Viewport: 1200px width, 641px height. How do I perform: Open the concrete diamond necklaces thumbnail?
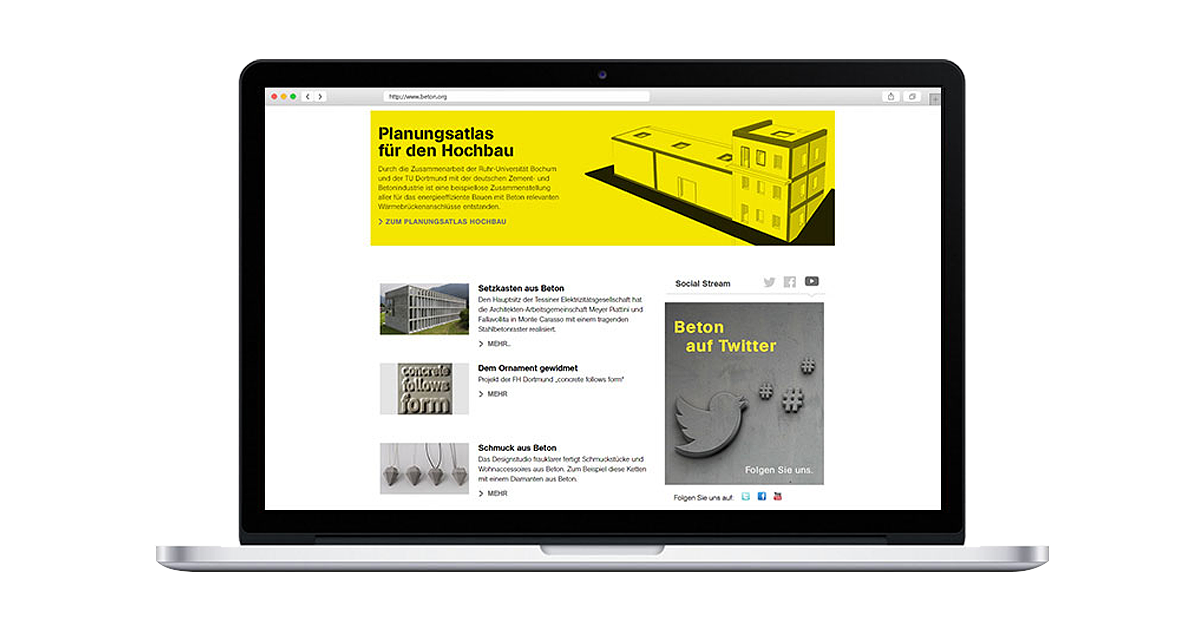tap(424, 468)
